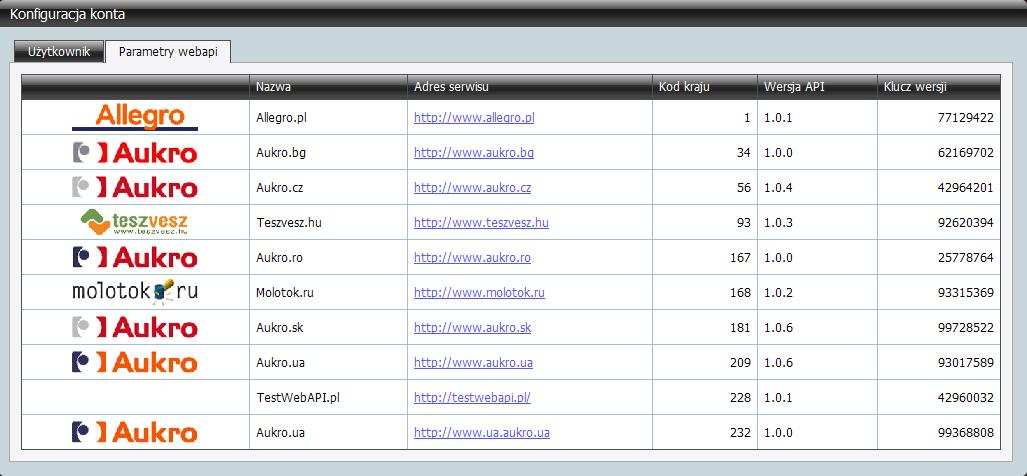
Task: Click country code 228 cell
Action: 705,397
